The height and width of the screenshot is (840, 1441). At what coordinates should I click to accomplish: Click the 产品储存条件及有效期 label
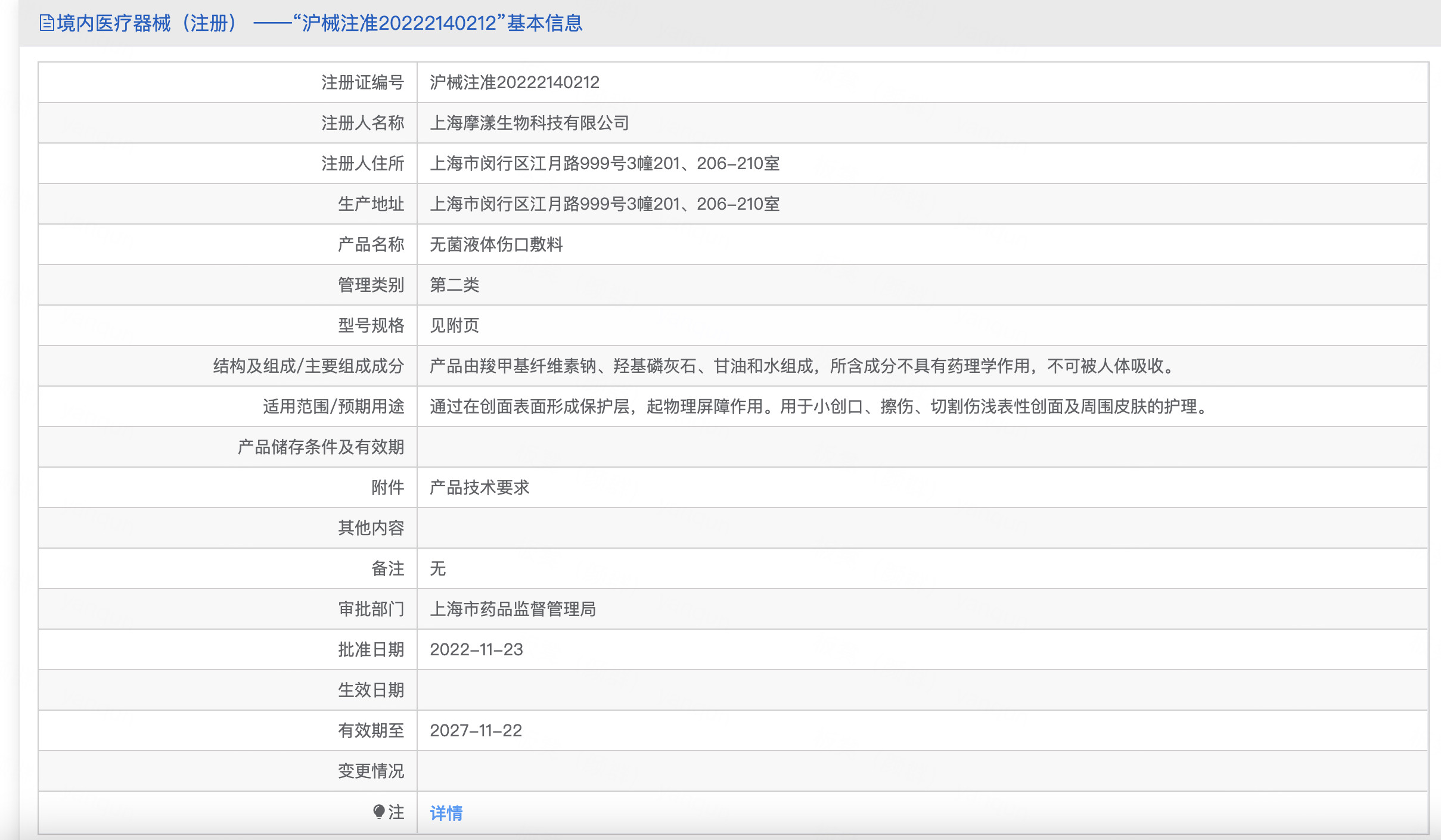321,447
